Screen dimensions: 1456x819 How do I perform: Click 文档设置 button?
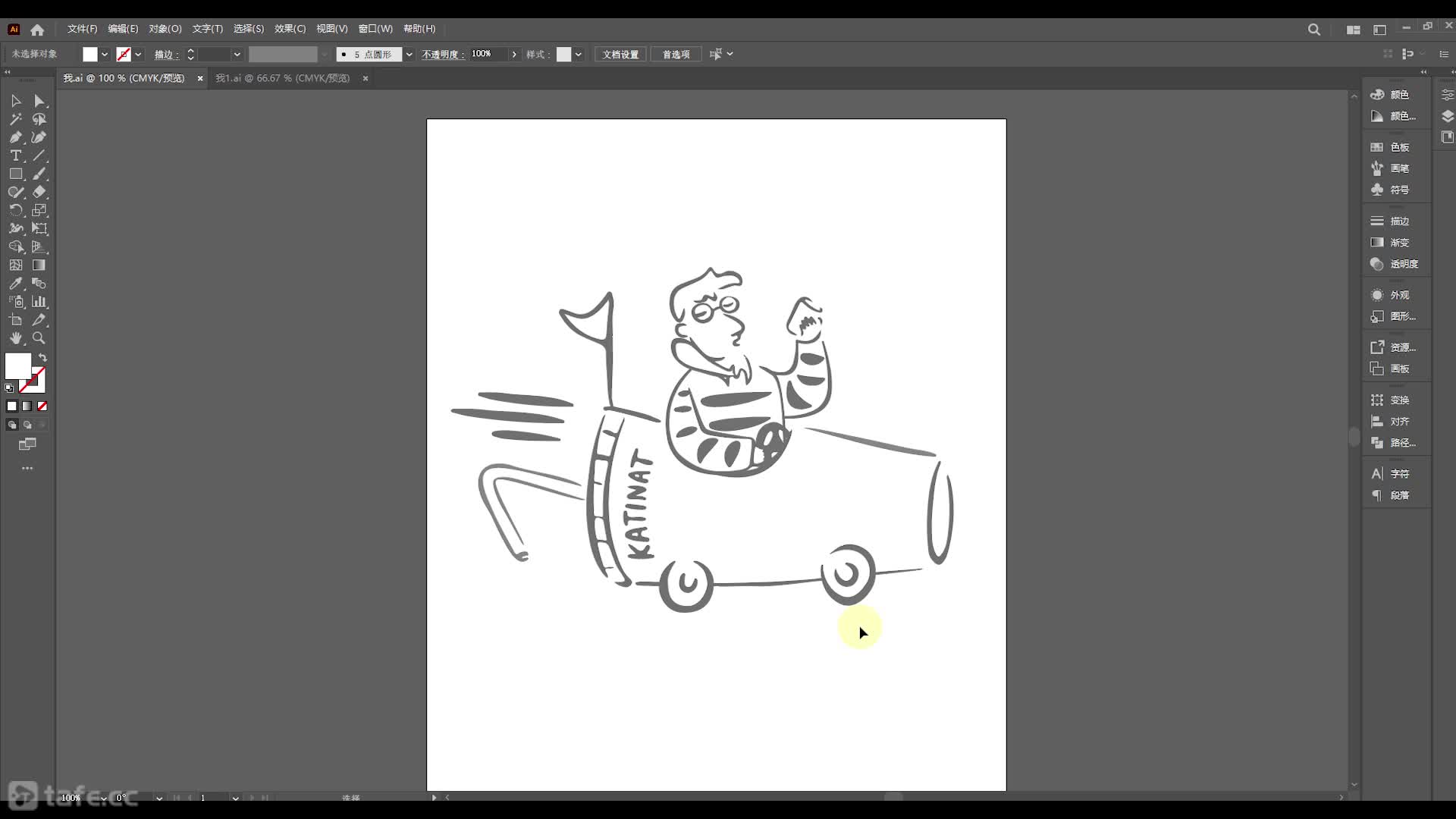tap(620, 55)
